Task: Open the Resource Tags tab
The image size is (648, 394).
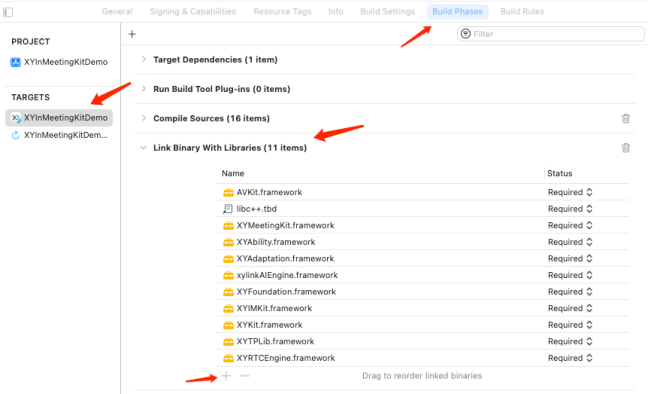Action: coord(282,12)
